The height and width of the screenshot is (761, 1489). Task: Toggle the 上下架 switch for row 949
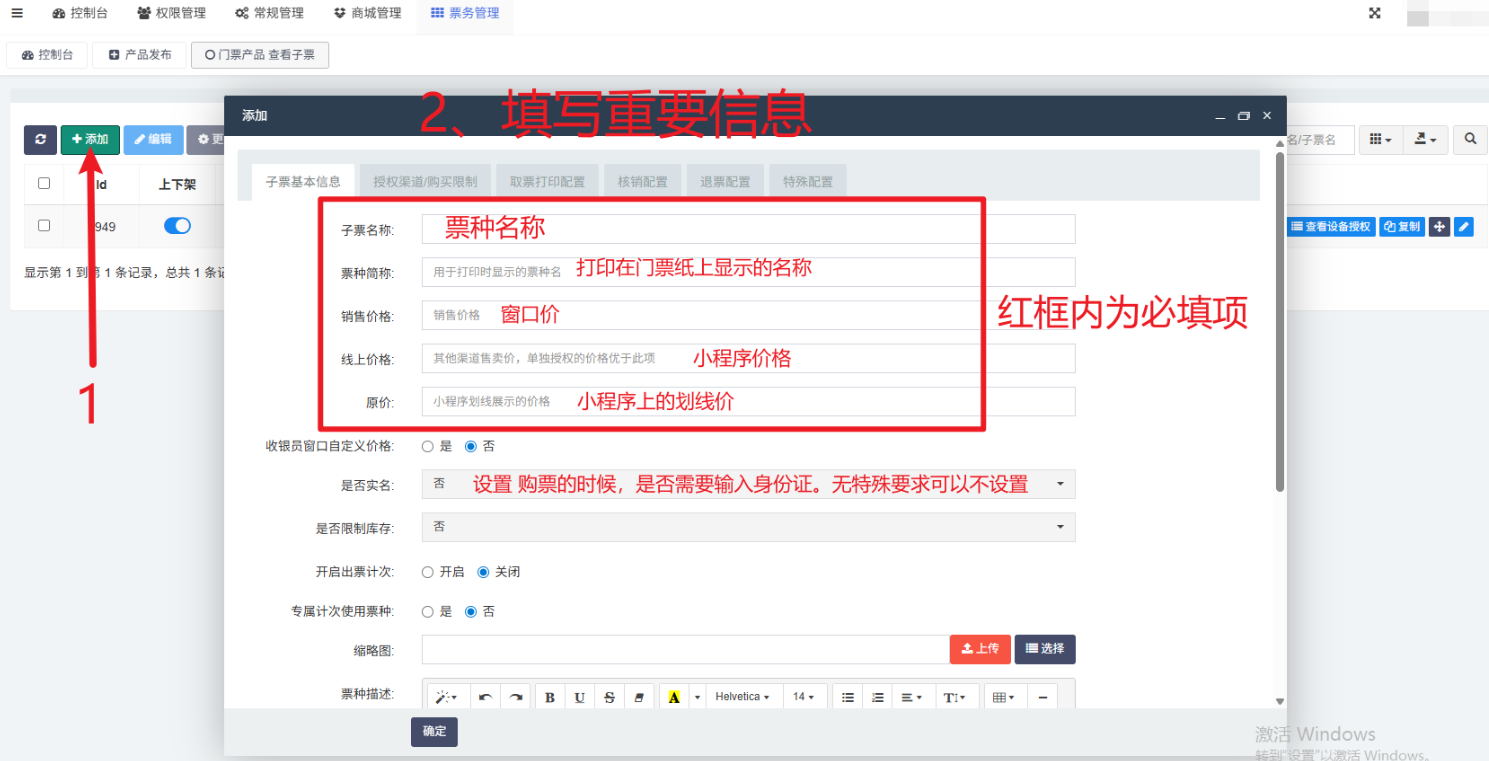(x=177, y=226)
